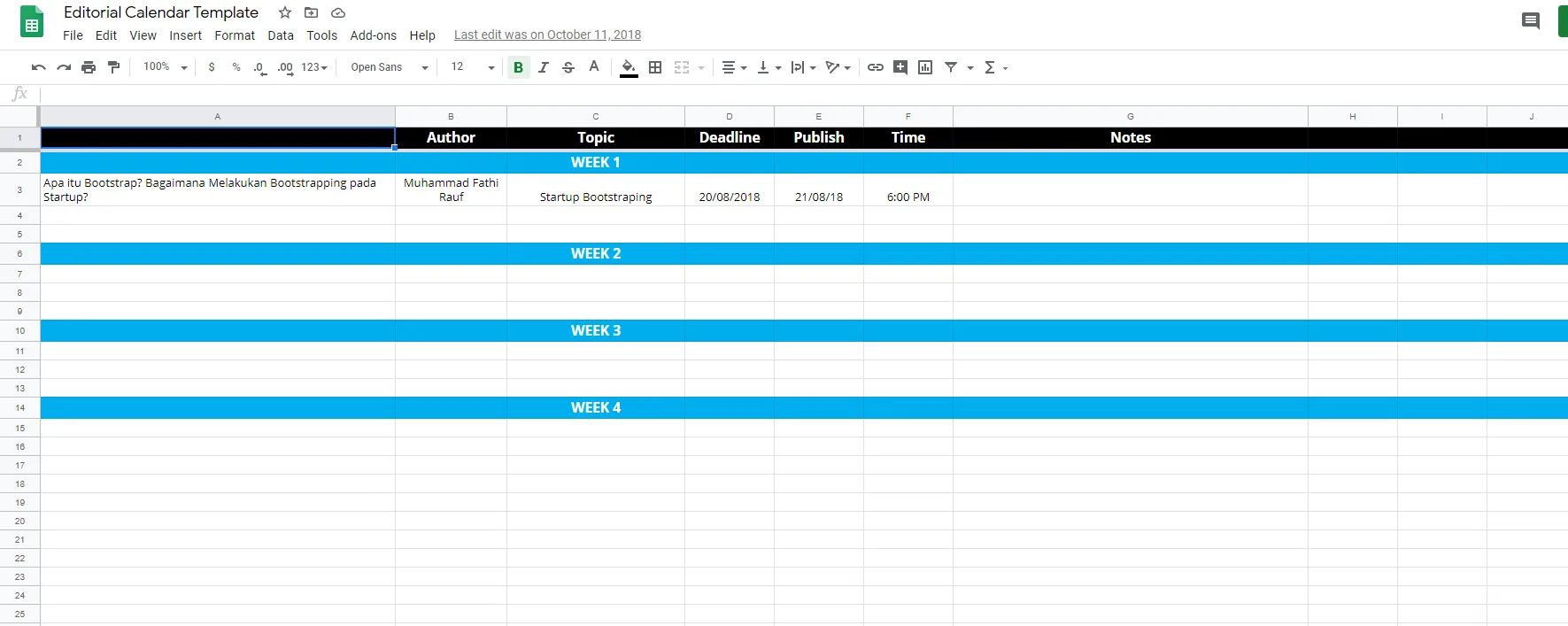Screen dimensions: 1568x626
Task: Format as currency
Action: [212, 67]
